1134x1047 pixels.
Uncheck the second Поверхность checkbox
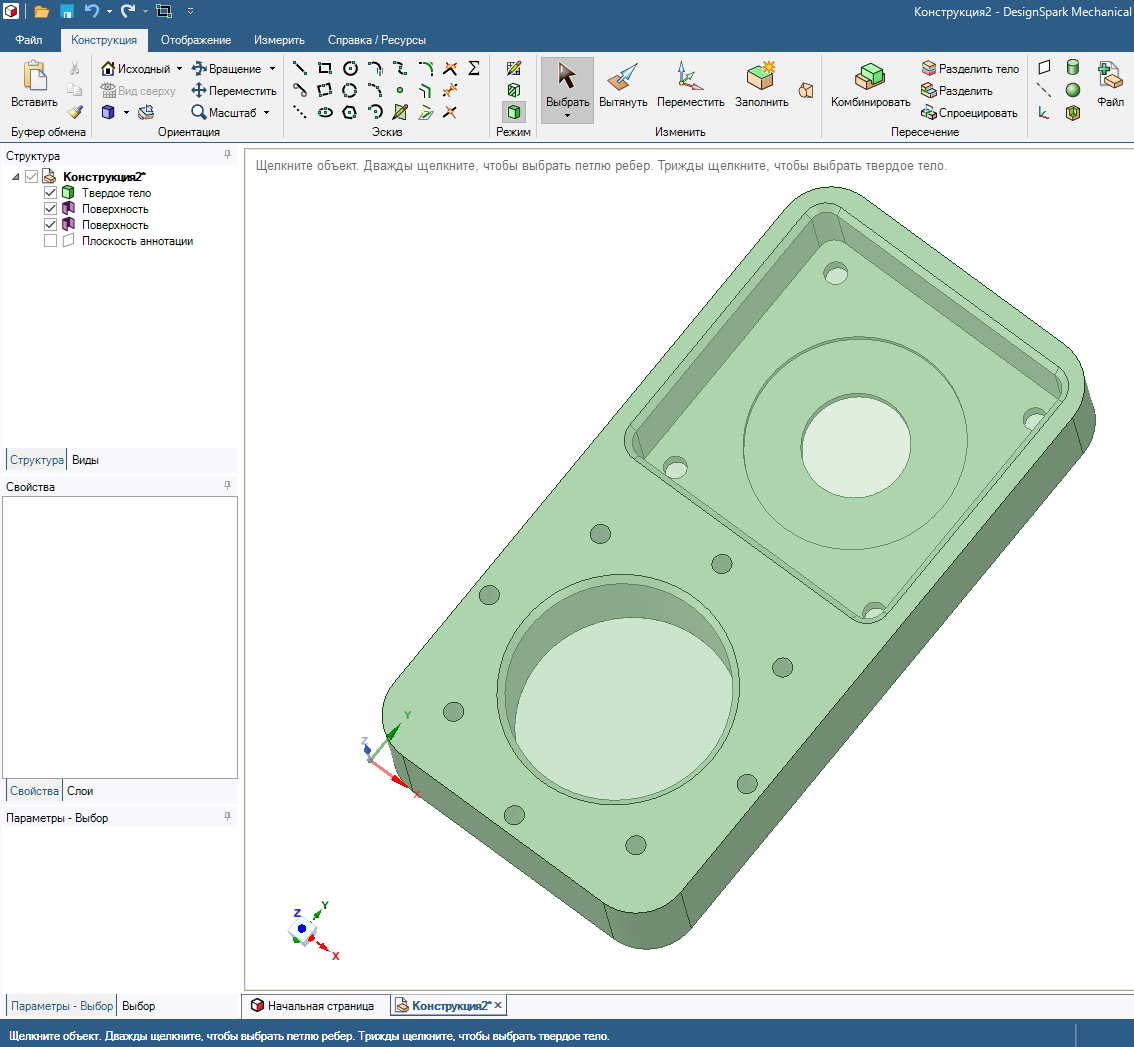(x=50, y=224)
